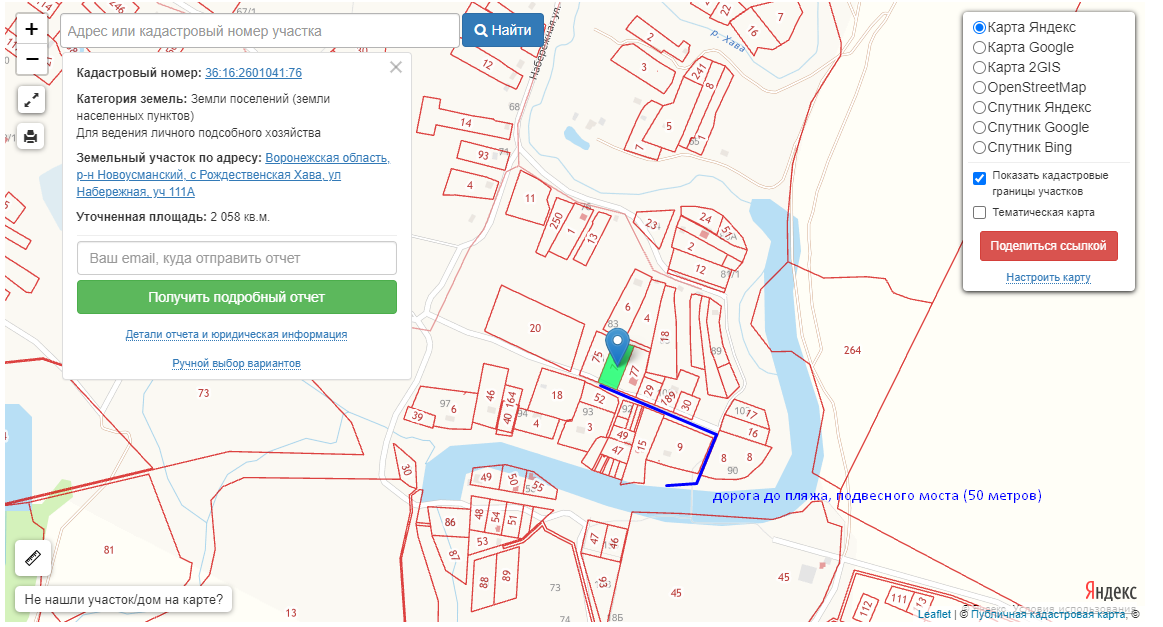
Task: Toggle fullscreen map view
Action: (x=31, y=100)
